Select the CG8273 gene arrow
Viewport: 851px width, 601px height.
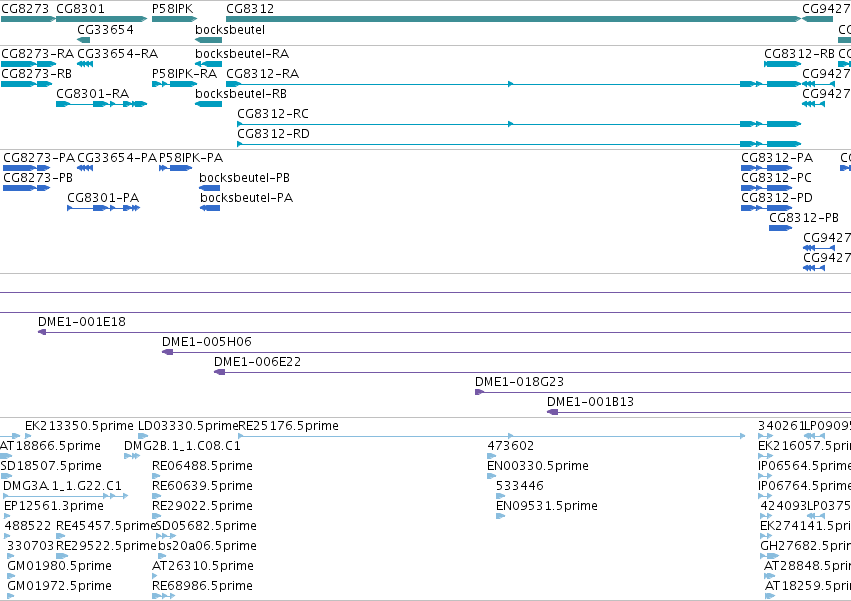28,19
